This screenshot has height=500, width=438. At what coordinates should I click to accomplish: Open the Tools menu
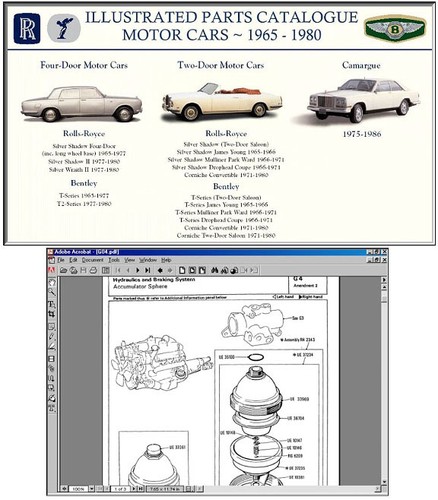pos(114,260)
